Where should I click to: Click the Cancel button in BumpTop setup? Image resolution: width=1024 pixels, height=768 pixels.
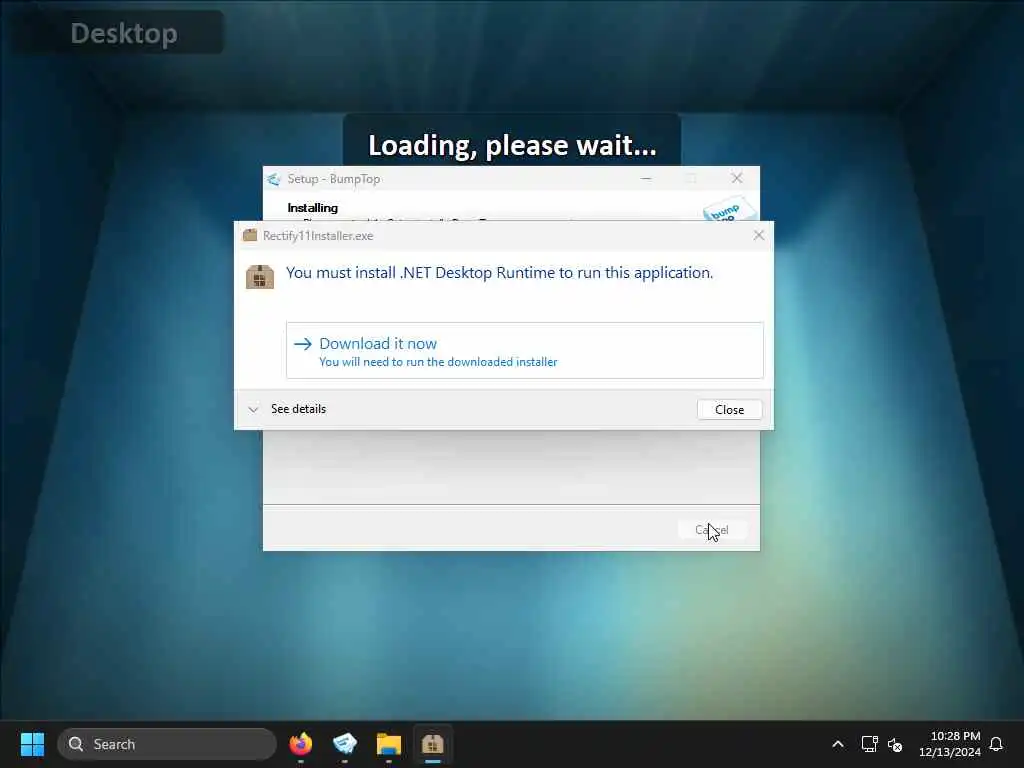tap(712, 530)
